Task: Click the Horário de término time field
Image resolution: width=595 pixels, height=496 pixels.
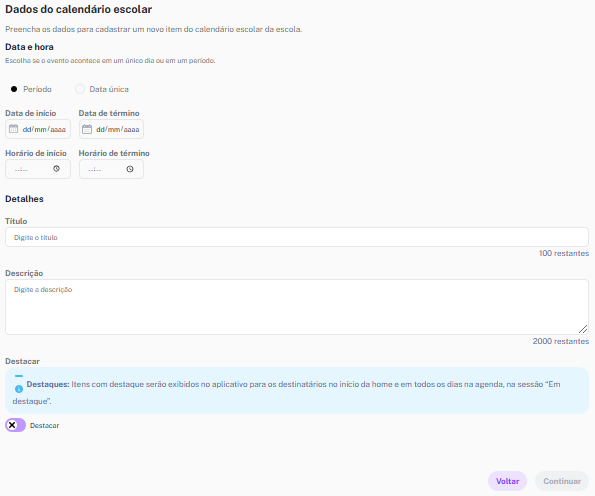Action: click(112, 169)
